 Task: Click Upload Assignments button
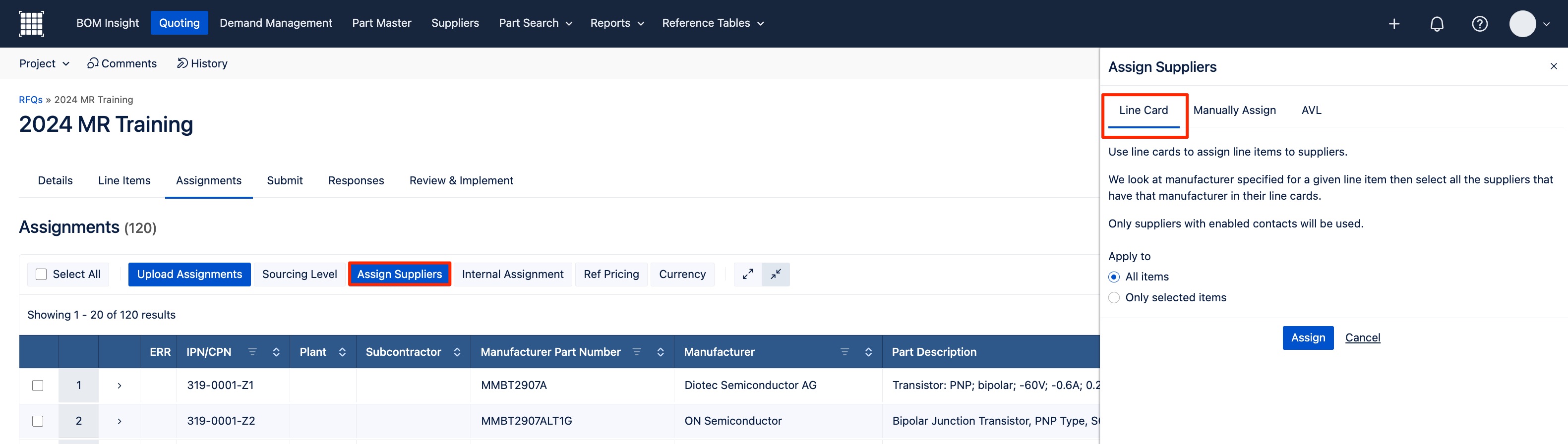point(189,275)
